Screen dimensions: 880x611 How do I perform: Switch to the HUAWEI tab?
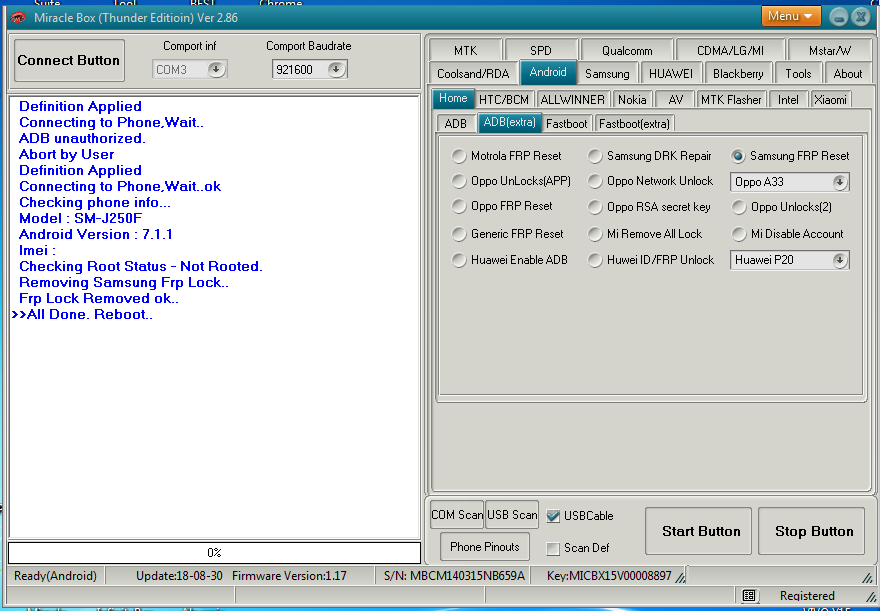pos(671,73)
